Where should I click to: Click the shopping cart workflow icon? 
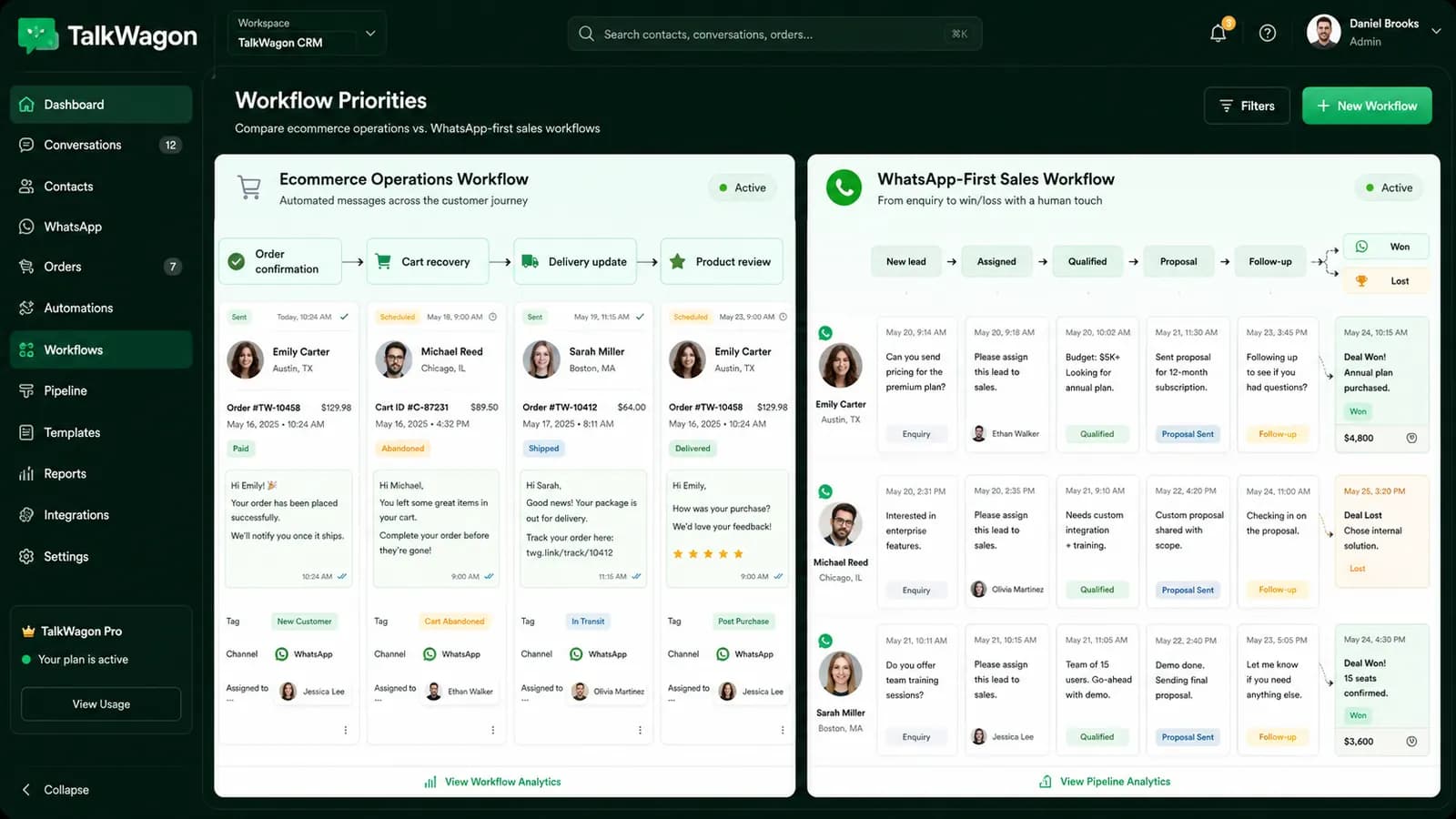pos(248,187)
